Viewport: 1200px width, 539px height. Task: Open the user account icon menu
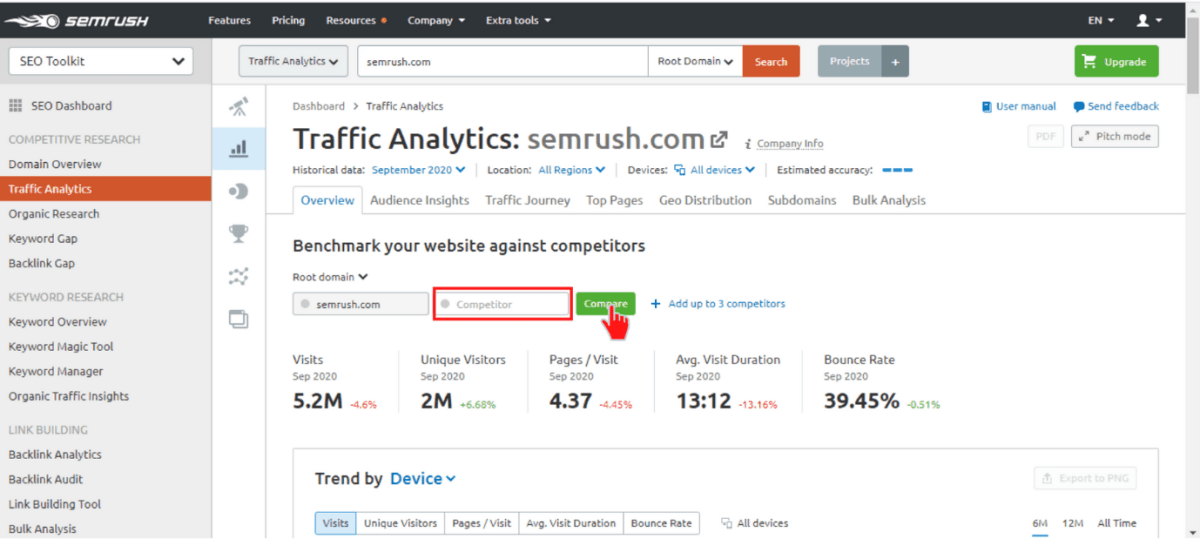pos(1149,20)
